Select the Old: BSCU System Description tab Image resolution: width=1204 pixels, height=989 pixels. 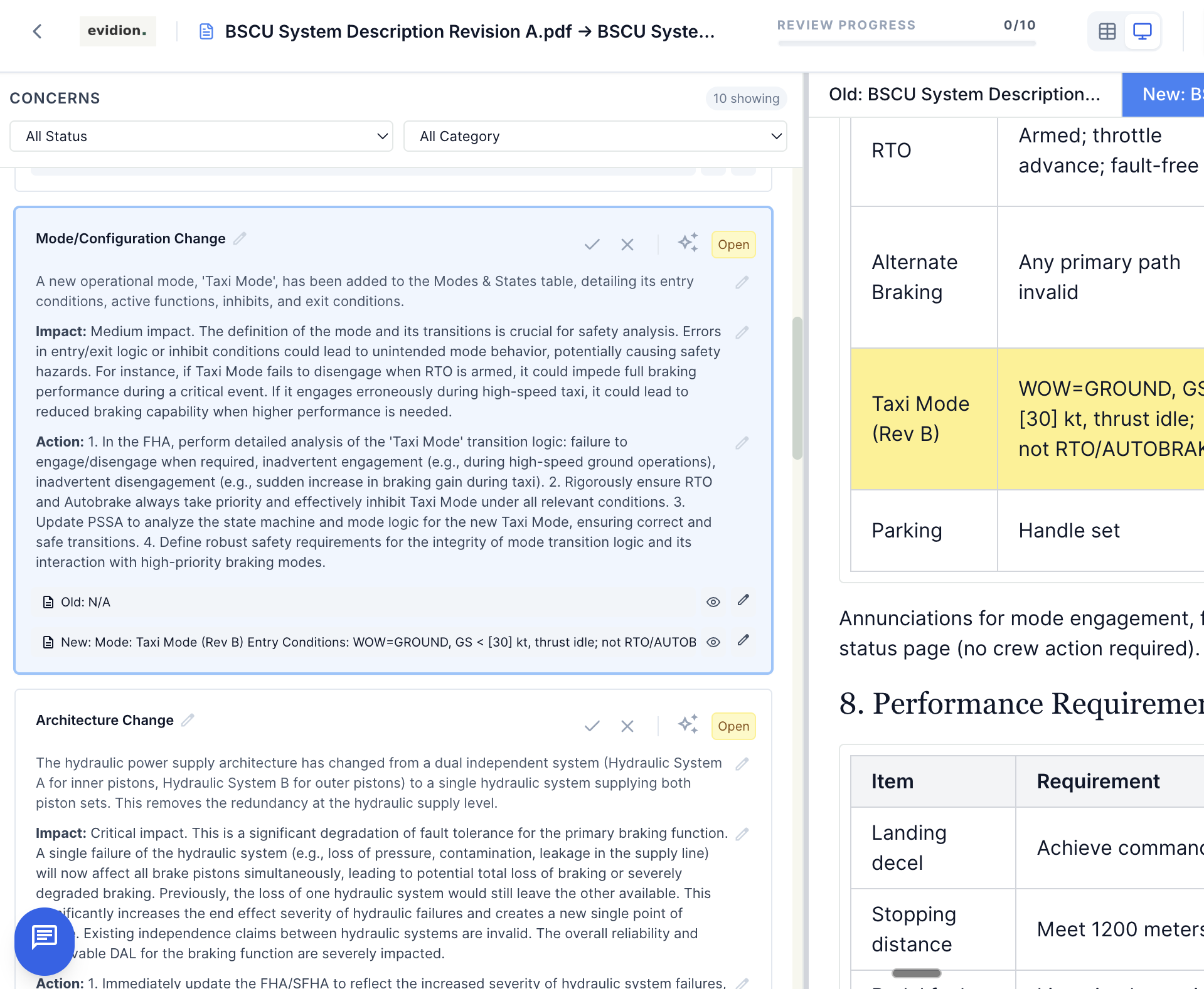click(x=964, y=95)
